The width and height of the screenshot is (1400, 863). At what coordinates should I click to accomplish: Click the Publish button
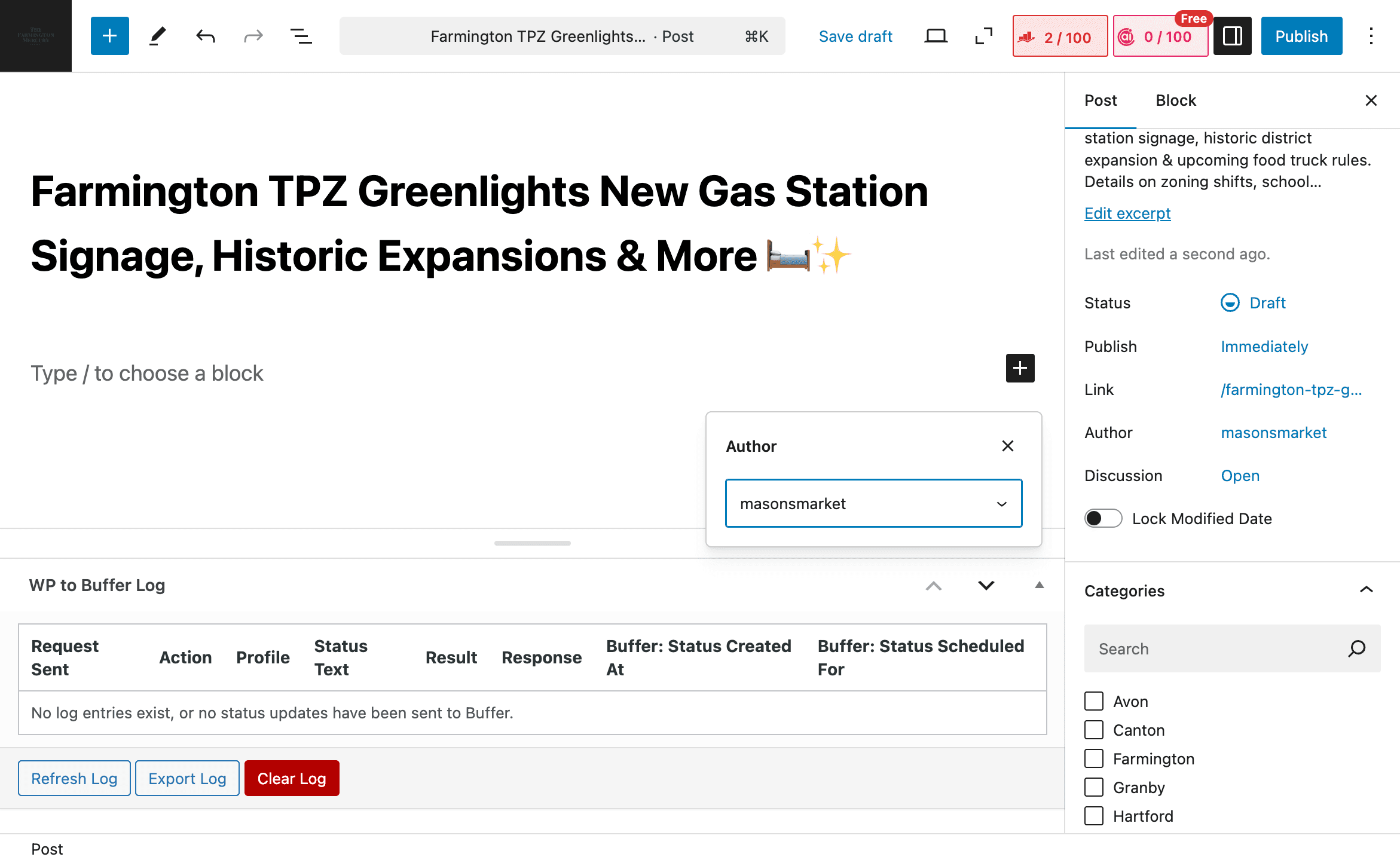point(1301,36)
